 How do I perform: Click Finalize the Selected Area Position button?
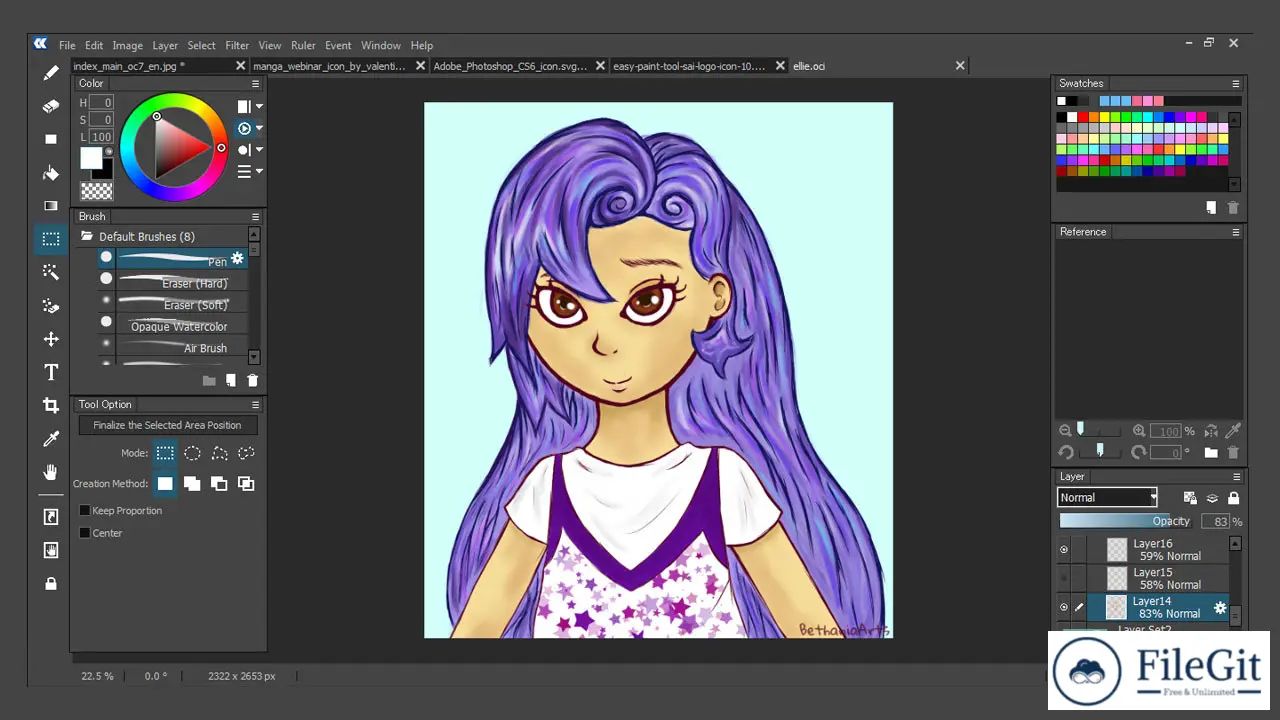point(167,425)
